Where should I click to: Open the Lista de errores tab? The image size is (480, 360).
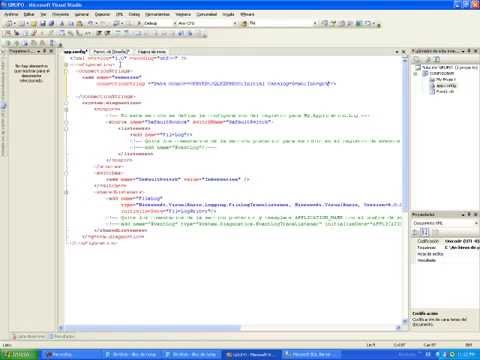coord(29,336)
